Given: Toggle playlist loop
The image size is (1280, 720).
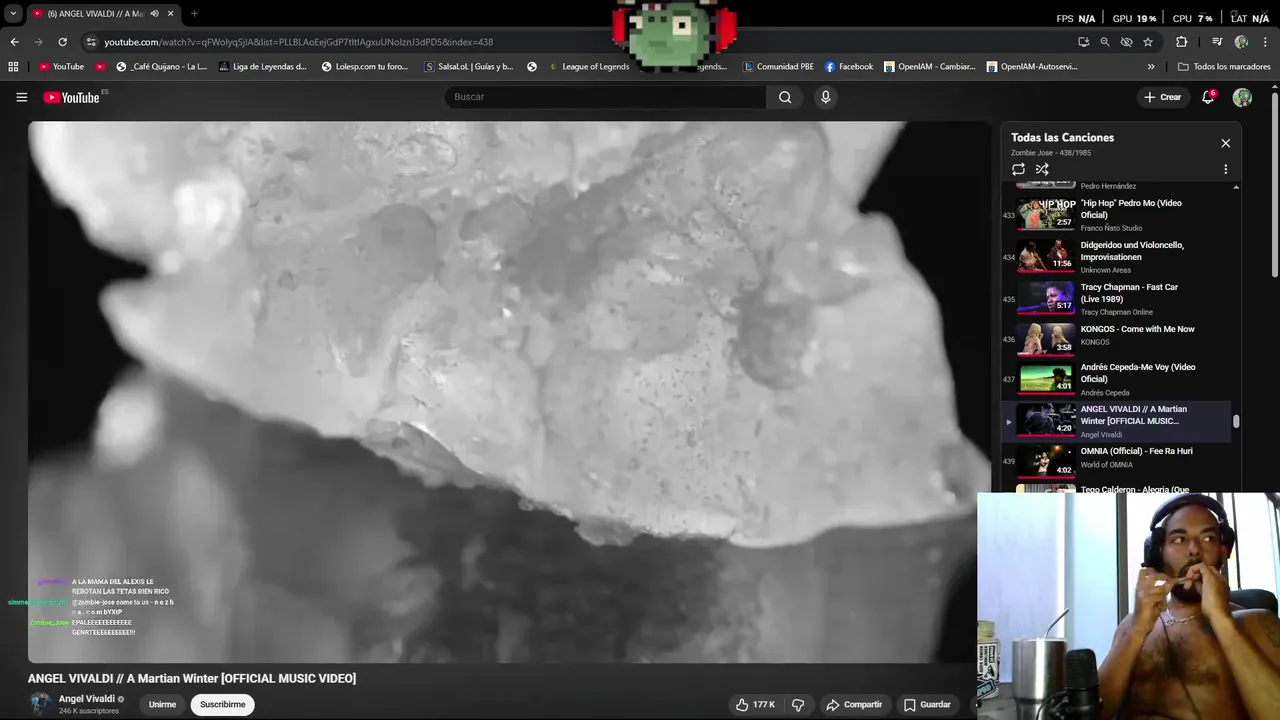Looking at the screenshot, I should click(x=1018, y=170).
